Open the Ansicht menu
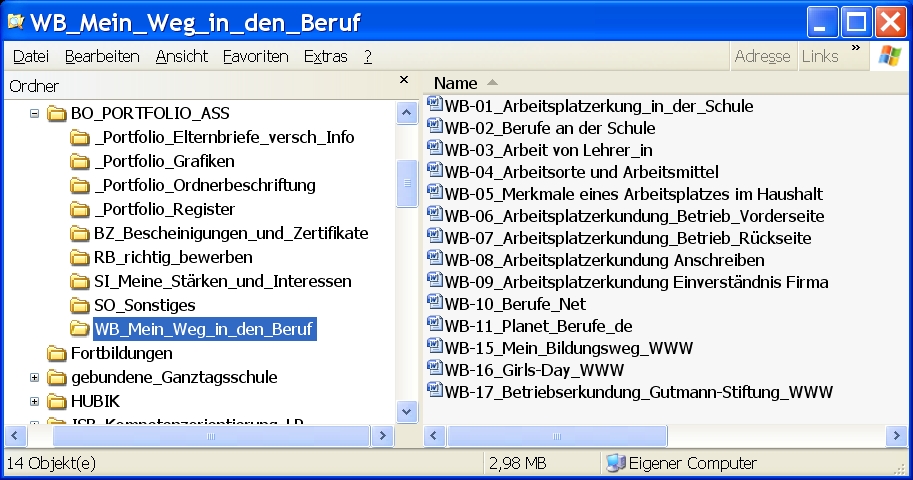Image resolution: width=913 pixels, height=480 pixels. tap(182, 57)
